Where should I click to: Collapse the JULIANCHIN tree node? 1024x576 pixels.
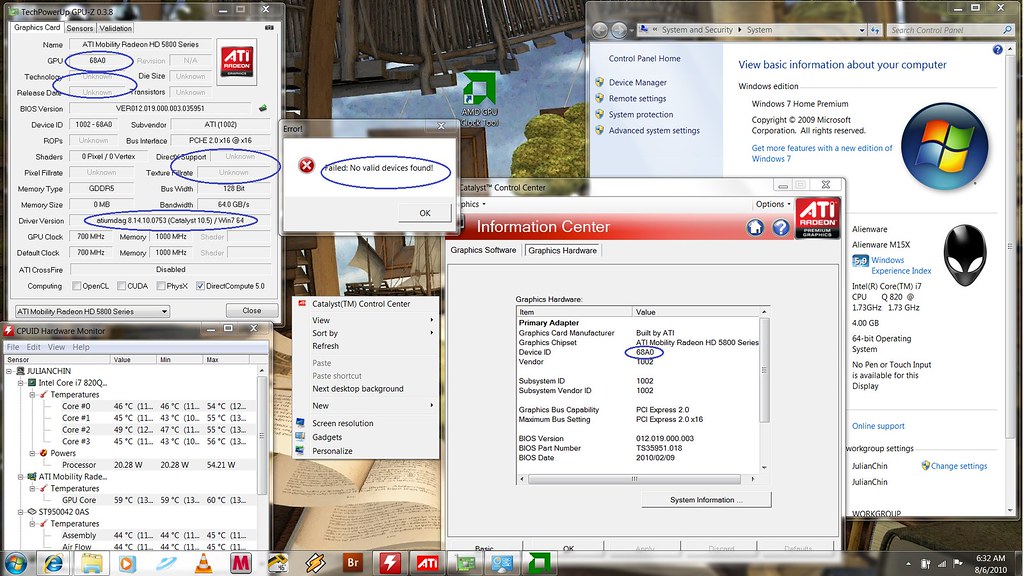click(x=10, y=371)
